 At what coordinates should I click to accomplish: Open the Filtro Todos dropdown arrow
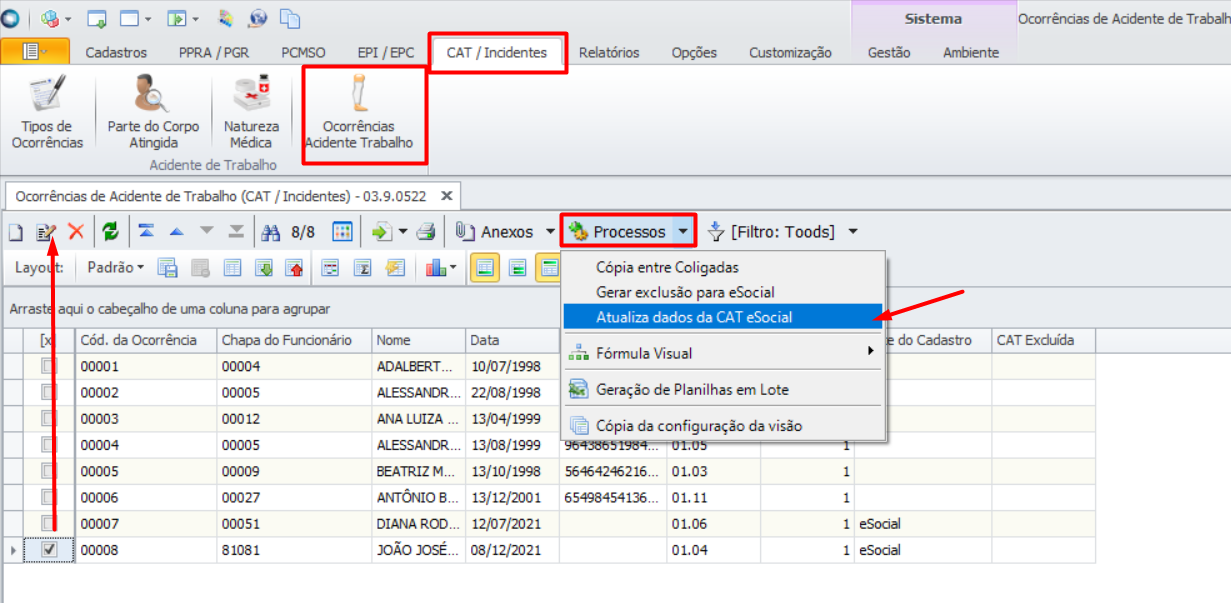(852, 232)
